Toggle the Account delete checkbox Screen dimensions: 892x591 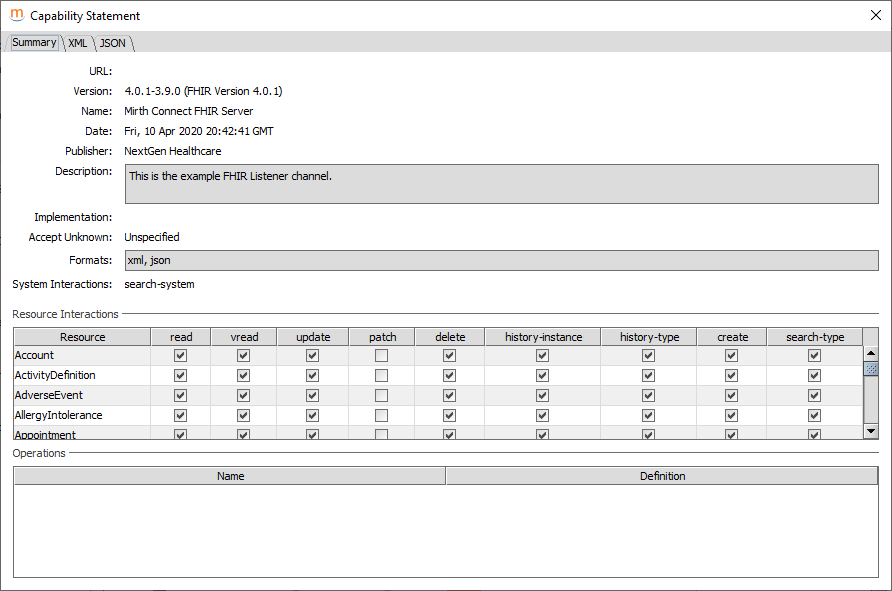449,356
